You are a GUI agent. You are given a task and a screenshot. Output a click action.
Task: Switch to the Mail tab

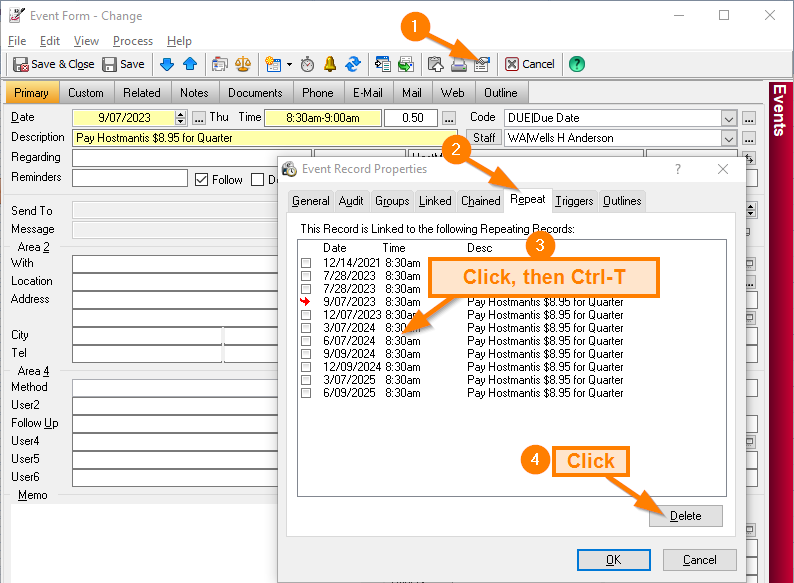coord(412,93)
